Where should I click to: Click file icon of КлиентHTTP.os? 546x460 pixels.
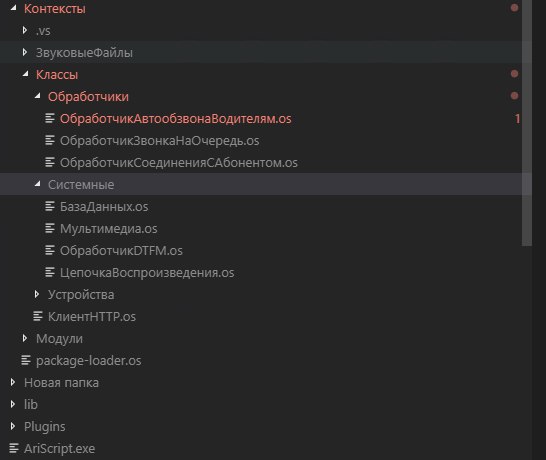pyautogui.click(x=38, y=316)
